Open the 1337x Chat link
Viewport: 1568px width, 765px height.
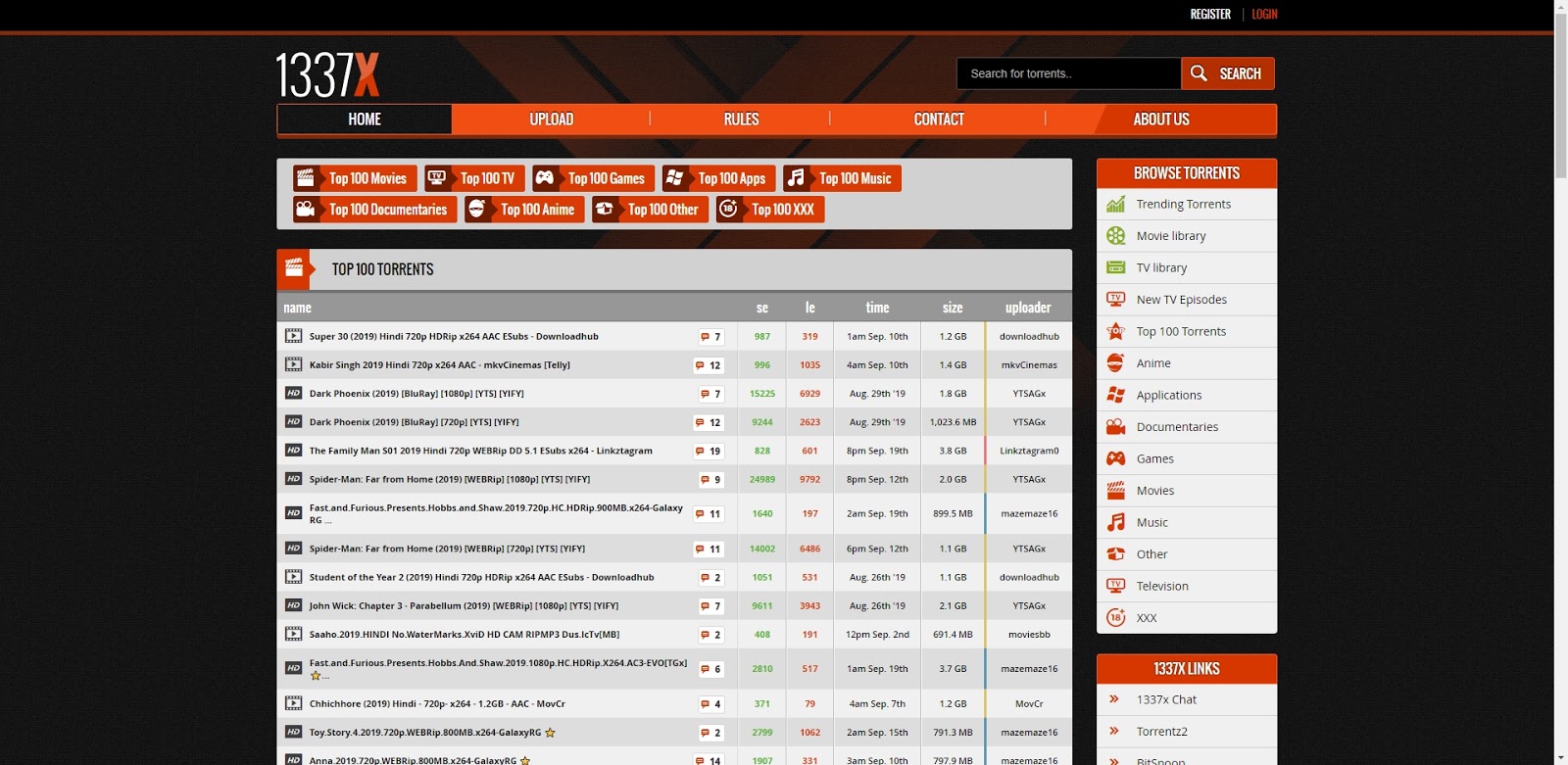(1166, 699)
